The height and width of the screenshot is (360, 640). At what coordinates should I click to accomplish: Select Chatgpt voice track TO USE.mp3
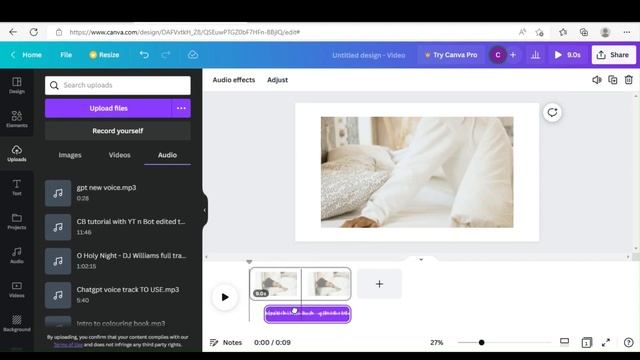tap(118, 295)
